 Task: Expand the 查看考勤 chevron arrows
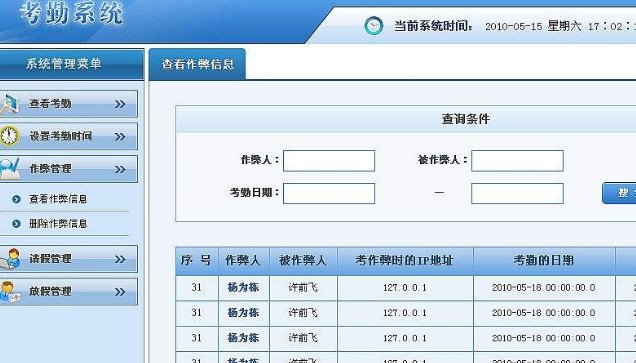coord(120,104)
